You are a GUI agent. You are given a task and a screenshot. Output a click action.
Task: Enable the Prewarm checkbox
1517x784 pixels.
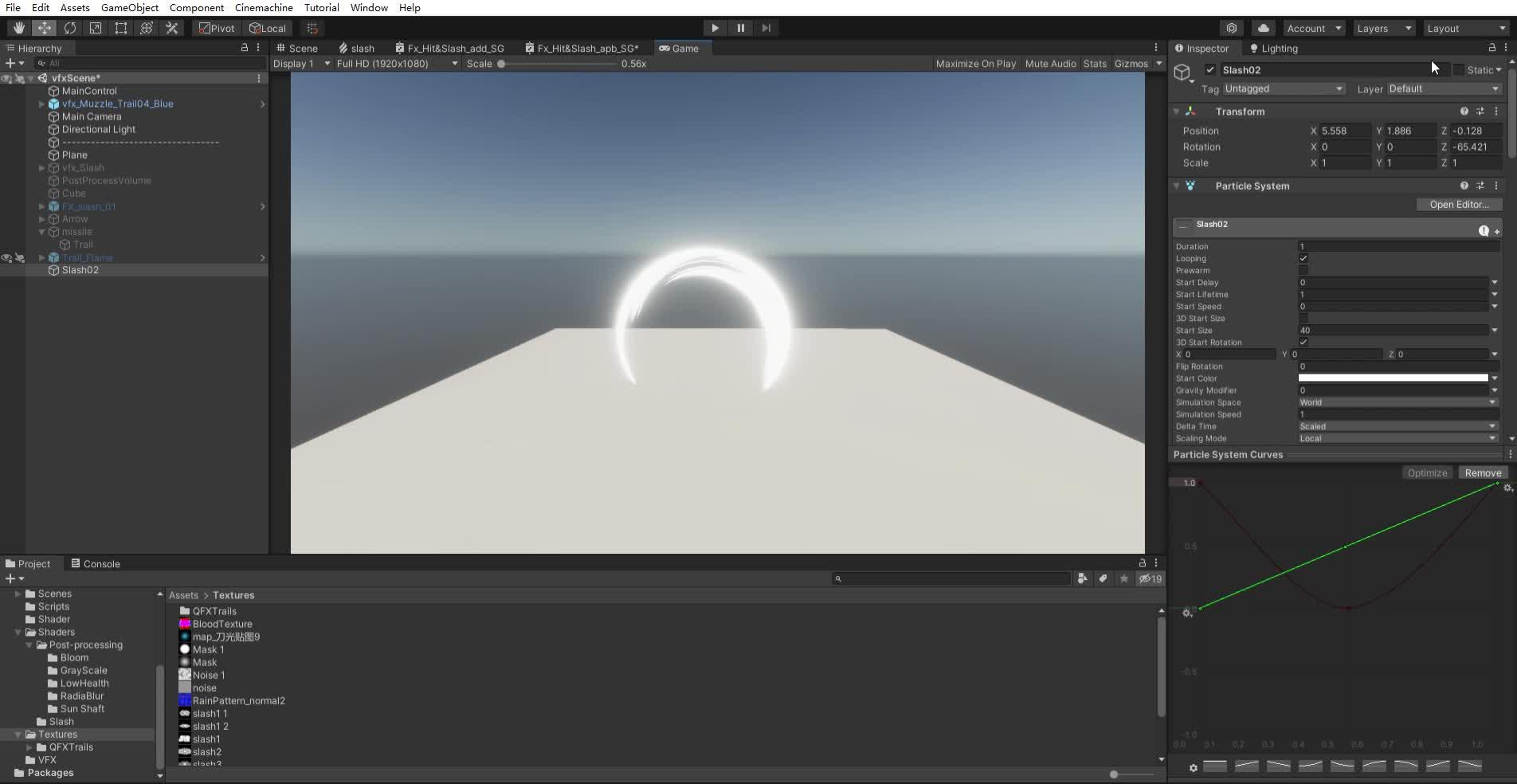pyautogui.click(x=1303, y=270)
